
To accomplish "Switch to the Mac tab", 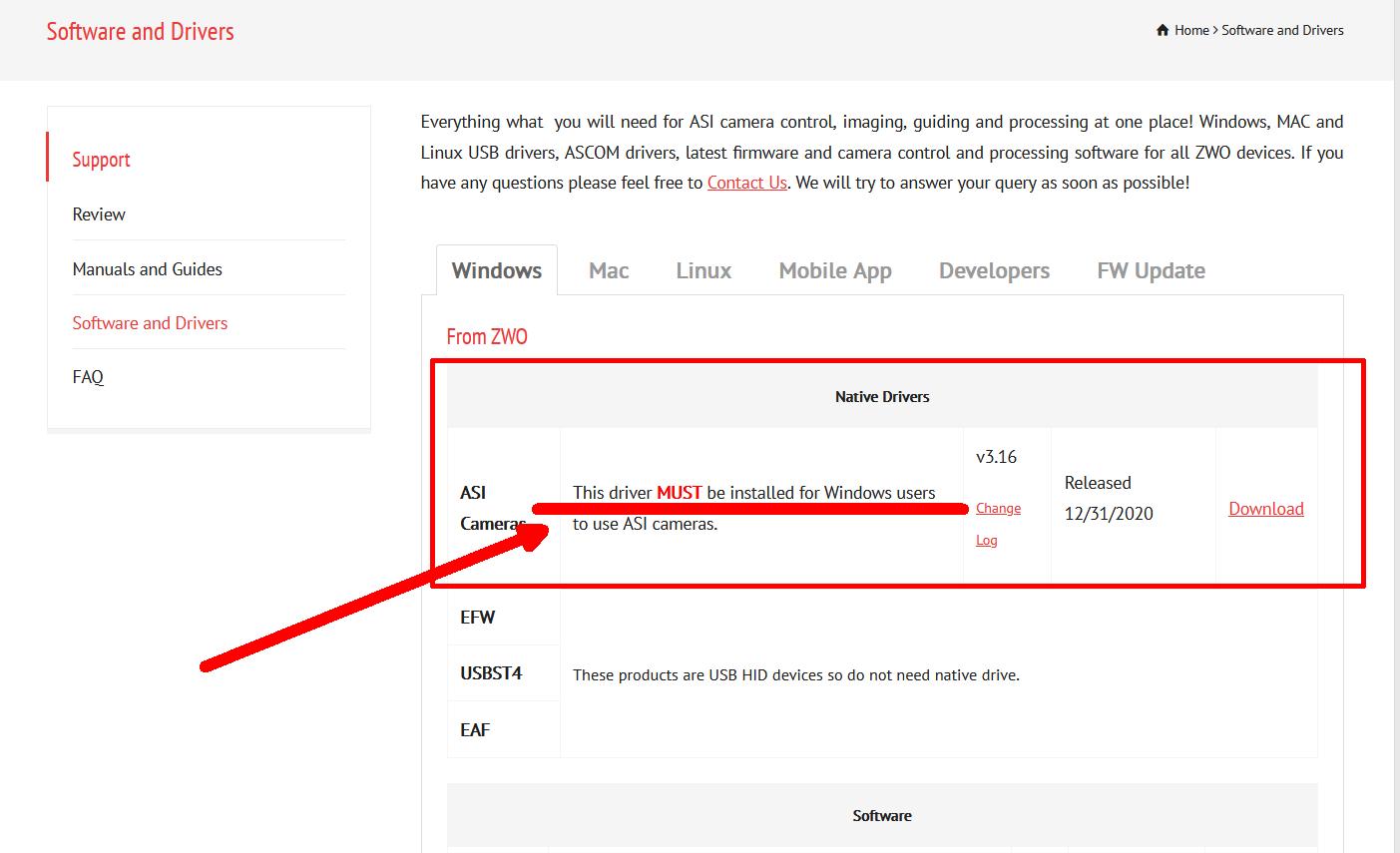I will [x=609, y=270].
